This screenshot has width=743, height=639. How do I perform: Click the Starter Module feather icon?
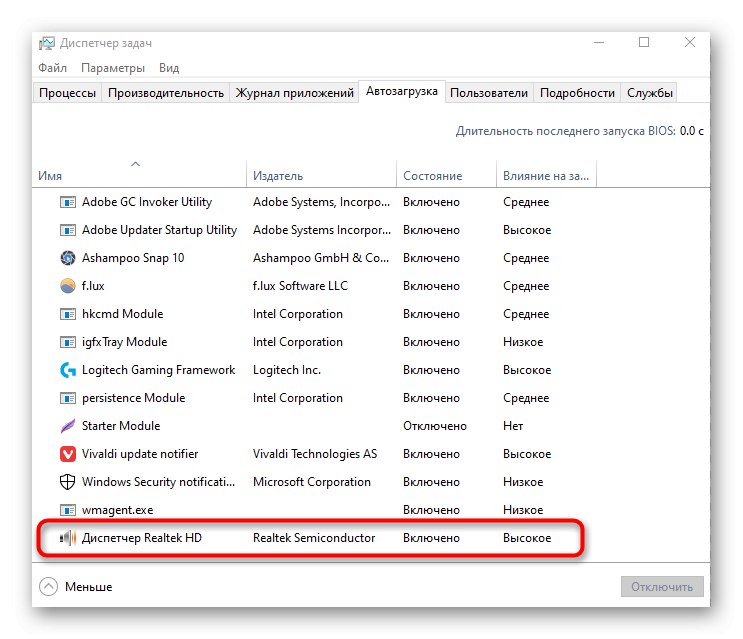click(x=68, y=426)
